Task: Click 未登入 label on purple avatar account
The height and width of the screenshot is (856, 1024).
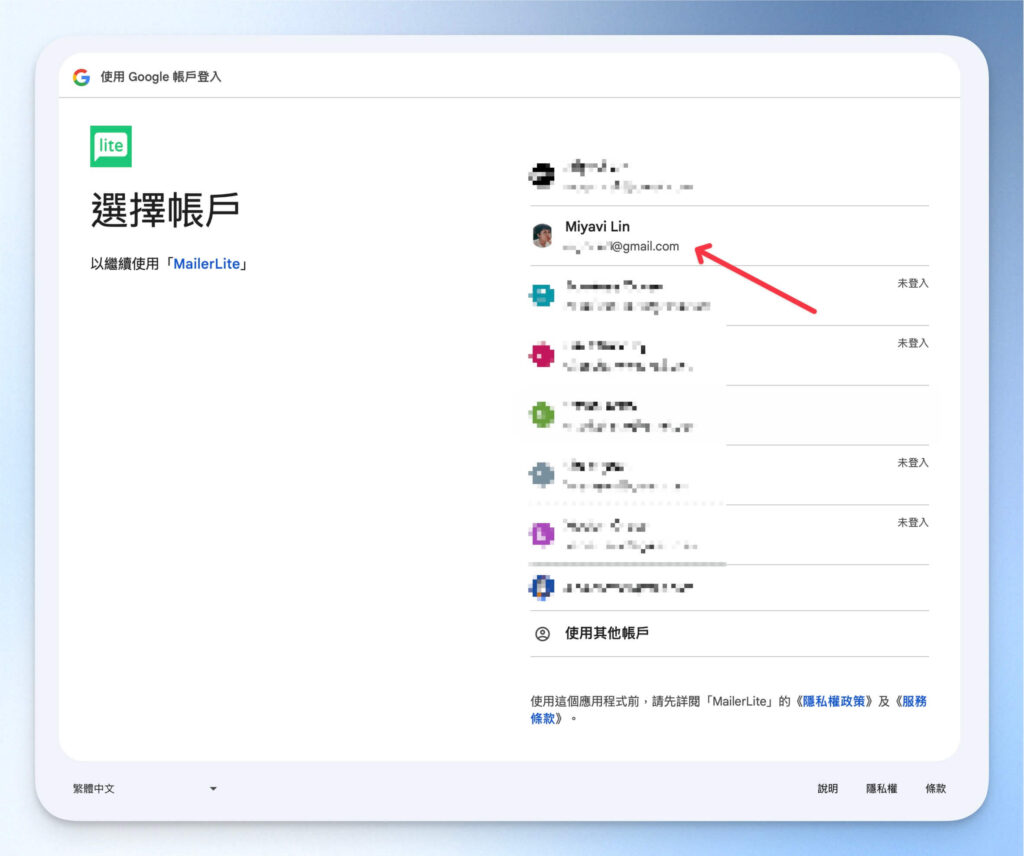Action: pos(912,522)
